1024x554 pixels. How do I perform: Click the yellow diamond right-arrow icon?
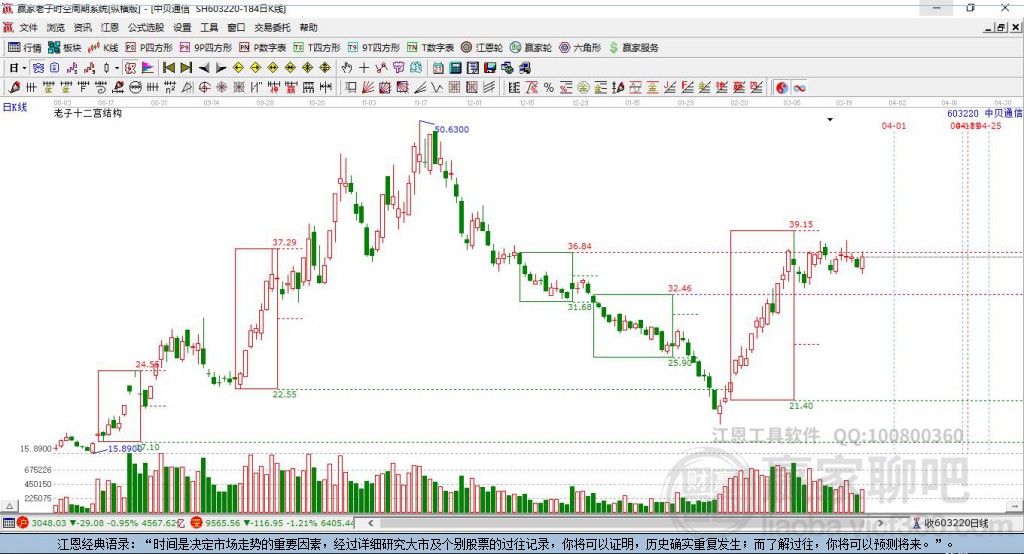click(256, 67)
